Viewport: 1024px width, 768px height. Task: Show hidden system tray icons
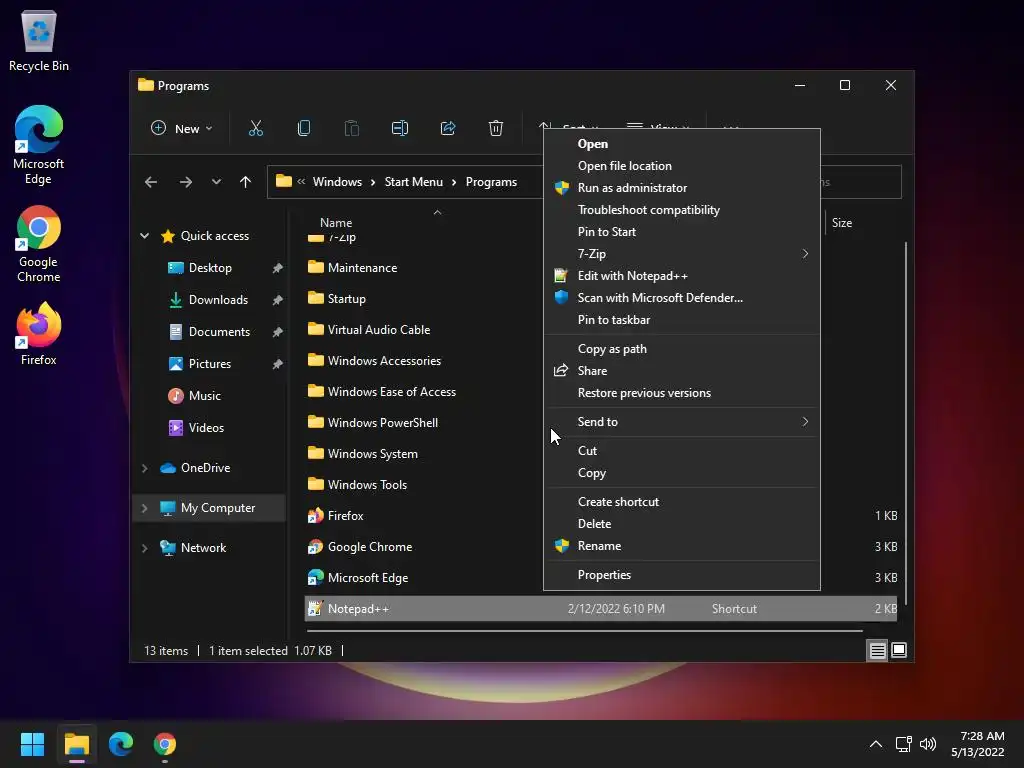click(x=876, y=744)
